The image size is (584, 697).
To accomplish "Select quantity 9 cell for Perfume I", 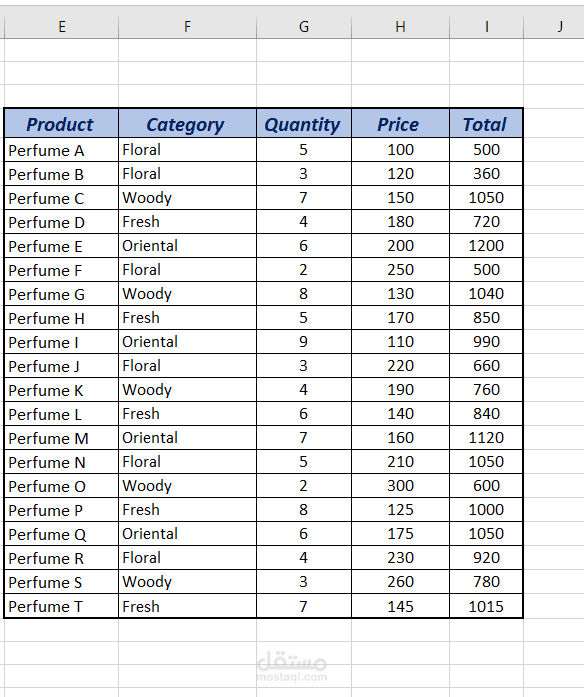I will point(304,342).
